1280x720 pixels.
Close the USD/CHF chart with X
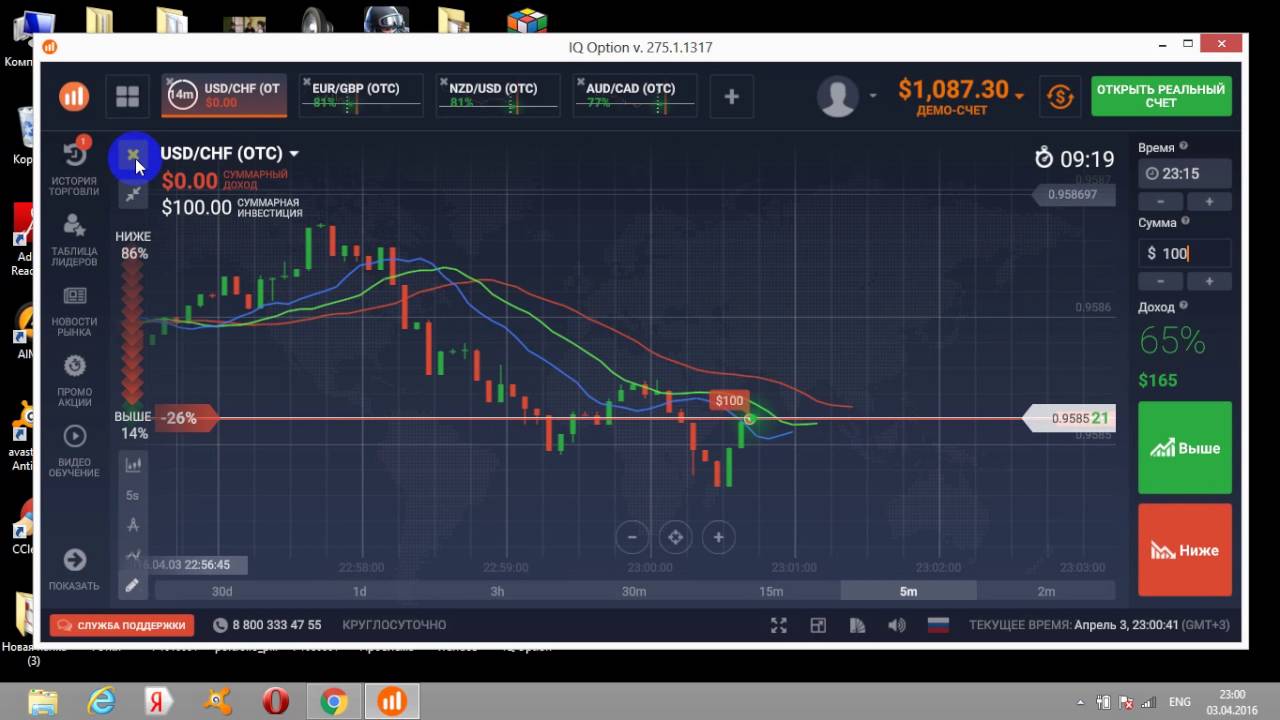point(133,154)
